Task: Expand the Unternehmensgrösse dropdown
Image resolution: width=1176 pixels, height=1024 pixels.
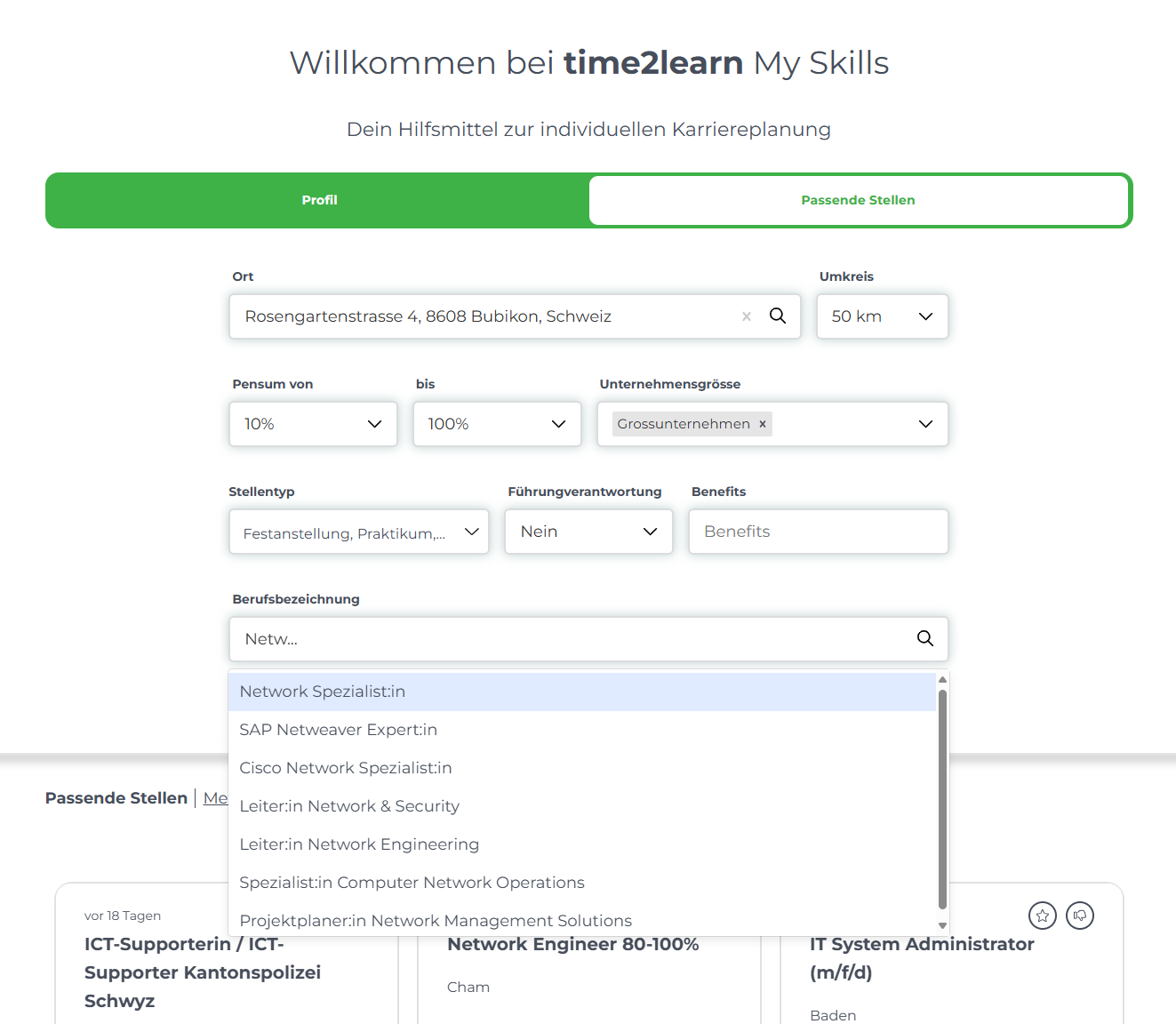Action: click(x=925, y=424)
